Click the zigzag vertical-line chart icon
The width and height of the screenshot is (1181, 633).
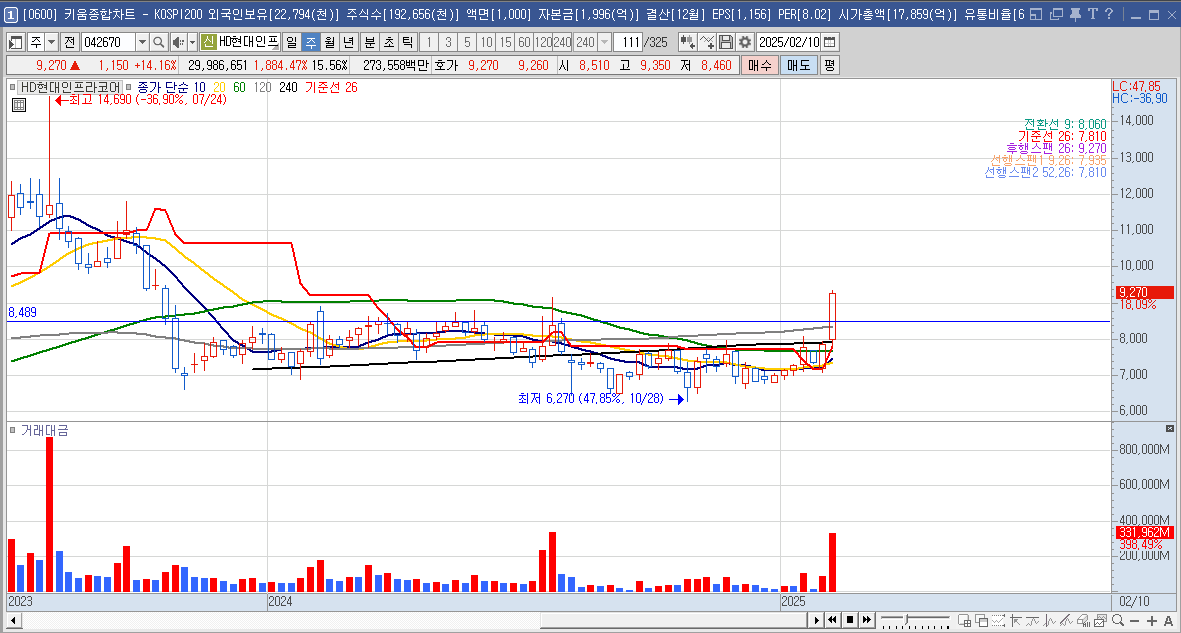tap(1049, 620)
